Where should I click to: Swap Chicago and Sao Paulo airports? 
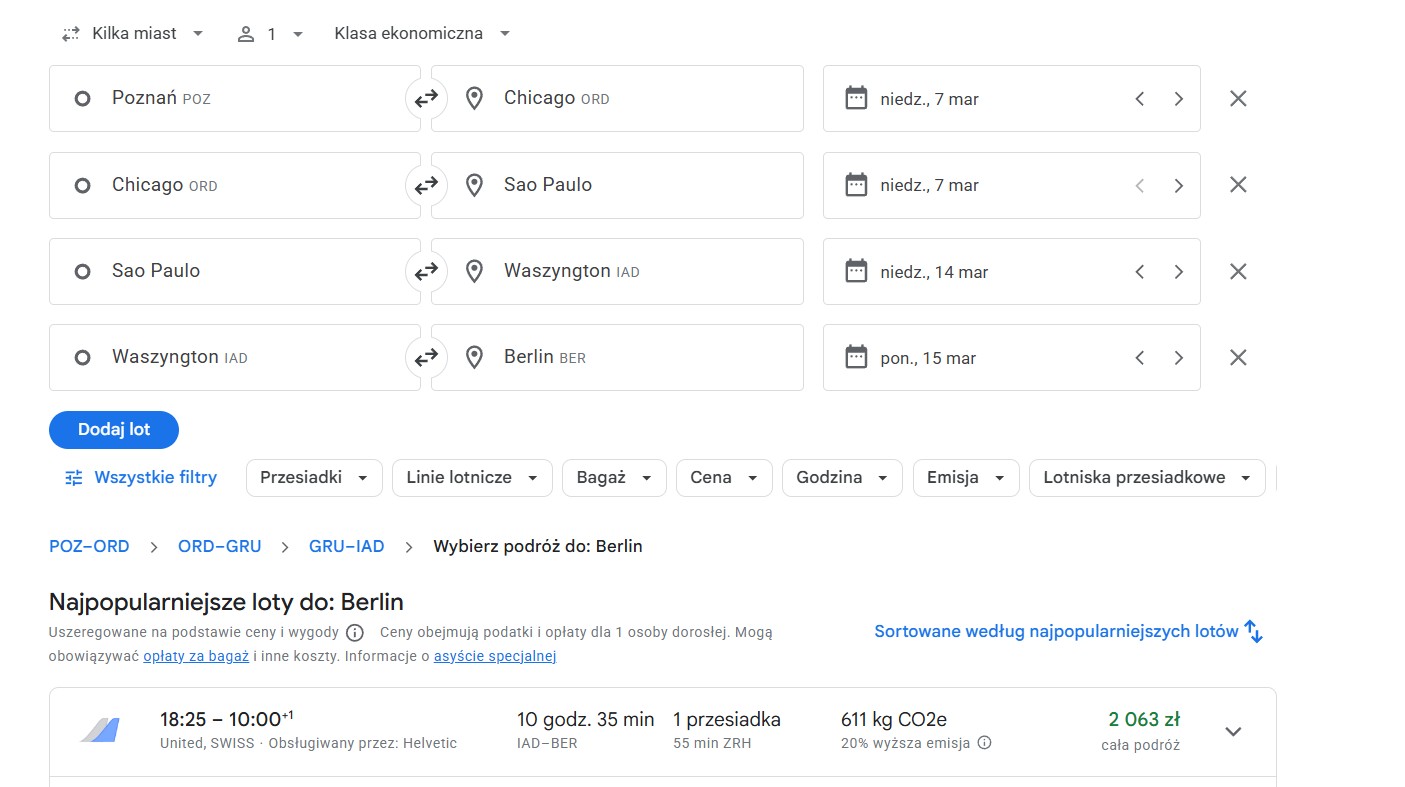pyautogui.click(x=426, y=185)
